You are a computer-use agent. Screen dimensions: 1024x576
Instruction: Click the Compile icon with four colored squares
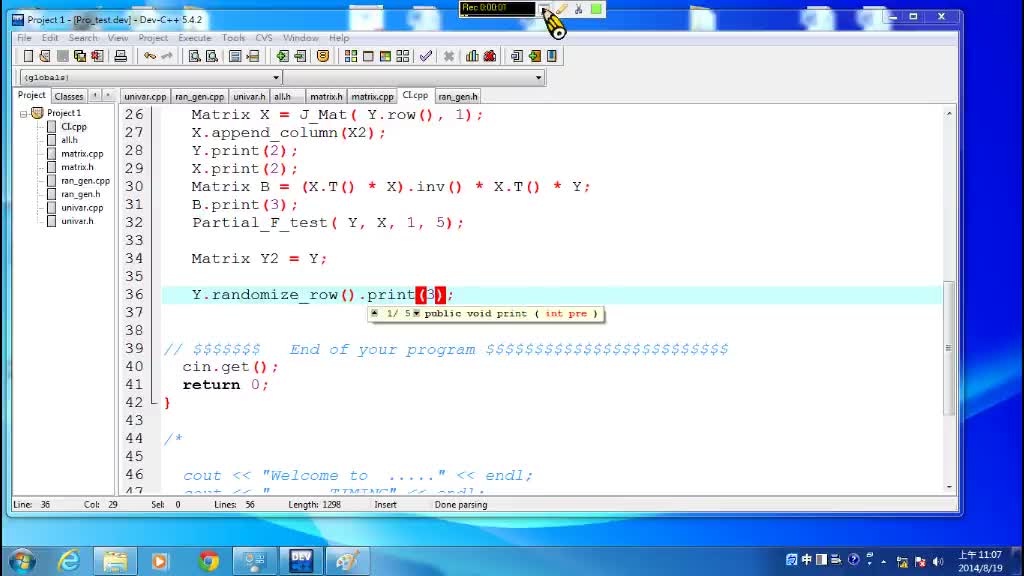(x=351, y=56)
